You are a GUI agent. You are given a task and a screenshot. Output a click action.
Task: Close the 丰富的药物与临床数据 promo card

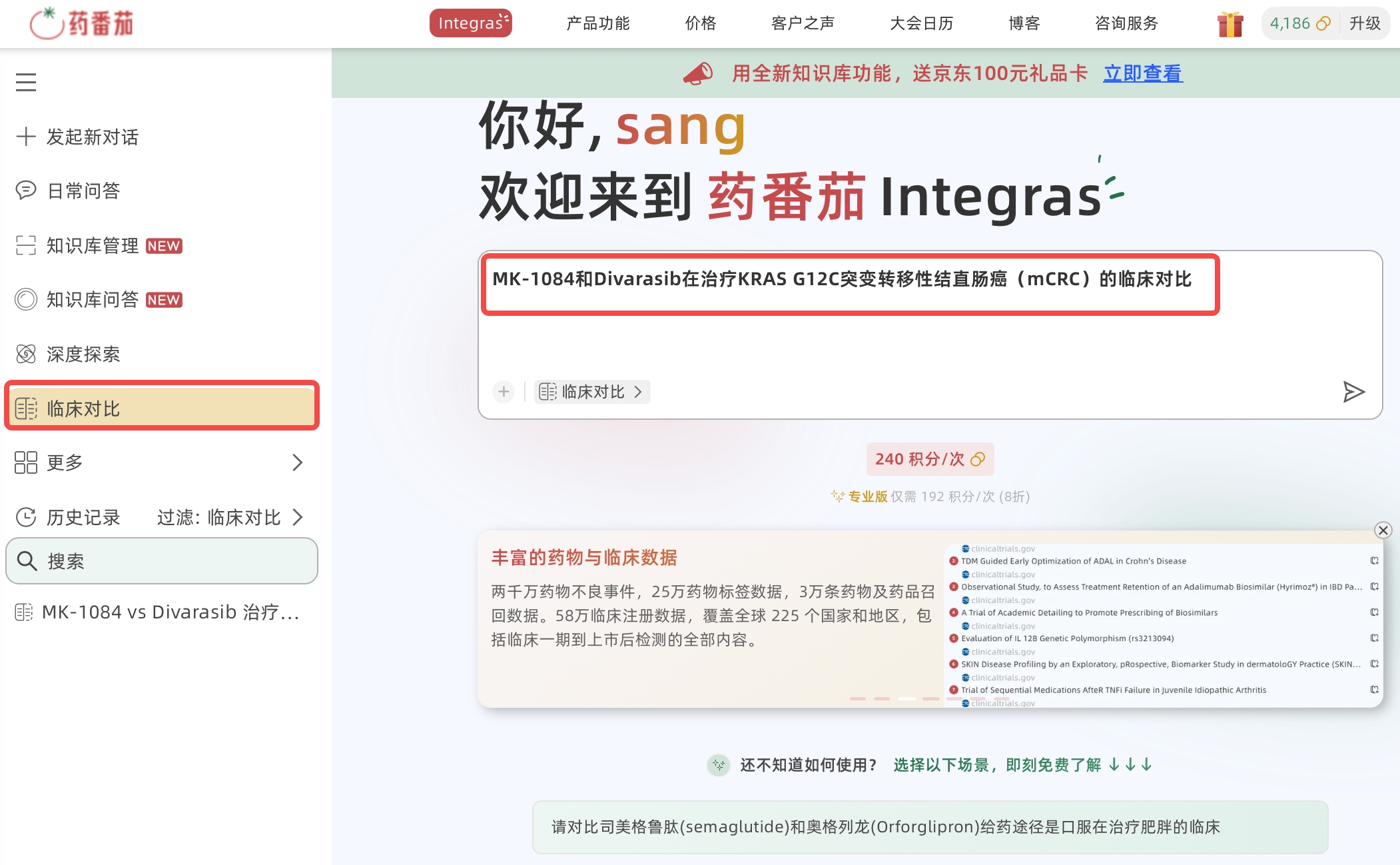coord(1383,530)
